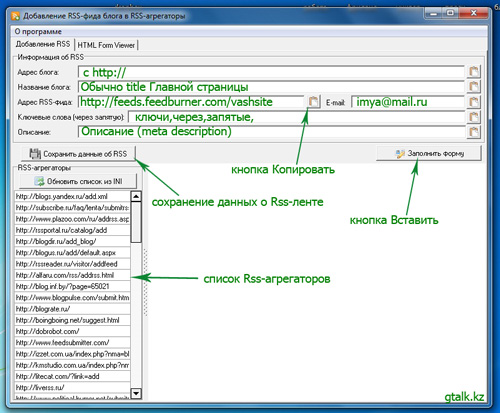Focus the Ключевые слова input field
The width and height of the screenshot is (500, 413).
pyautogui.click(x=296, y=117)
